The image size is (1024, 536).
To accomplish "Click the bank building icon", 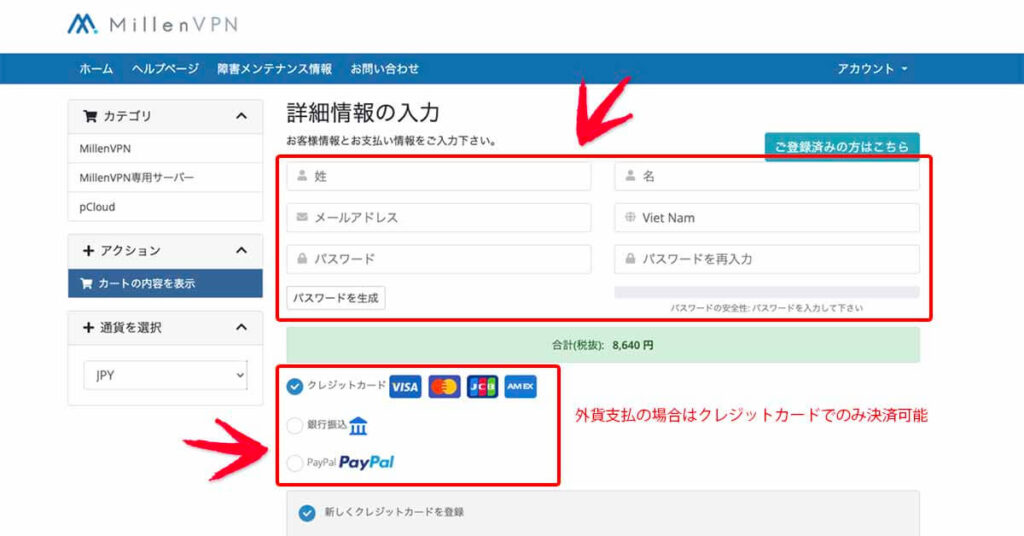I will pyautogui.click(x=358, y=426).
